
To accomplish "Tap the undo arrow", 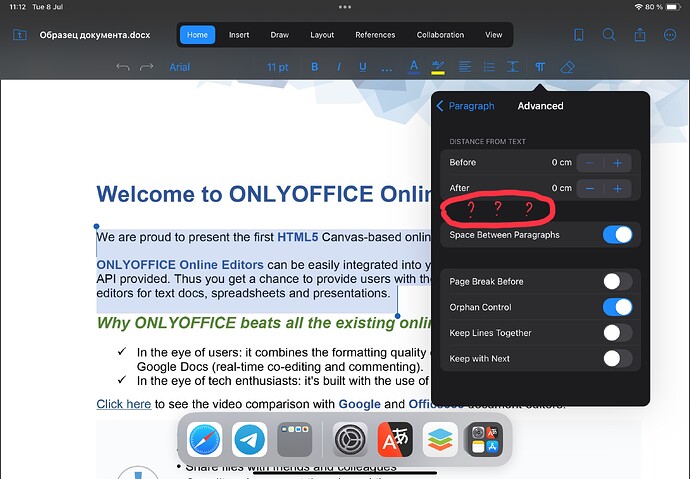I will [123, 67].
